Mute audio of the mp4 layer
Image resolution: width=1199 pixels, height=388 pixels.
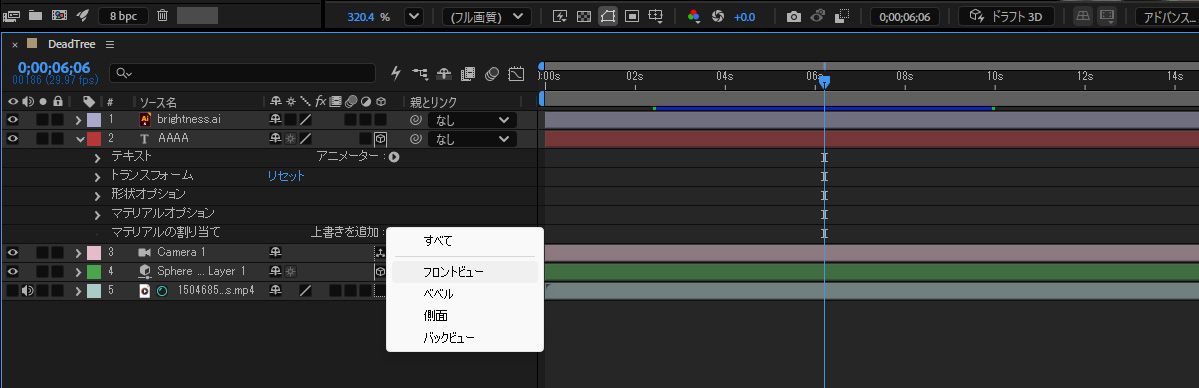[x=28, y=290]
